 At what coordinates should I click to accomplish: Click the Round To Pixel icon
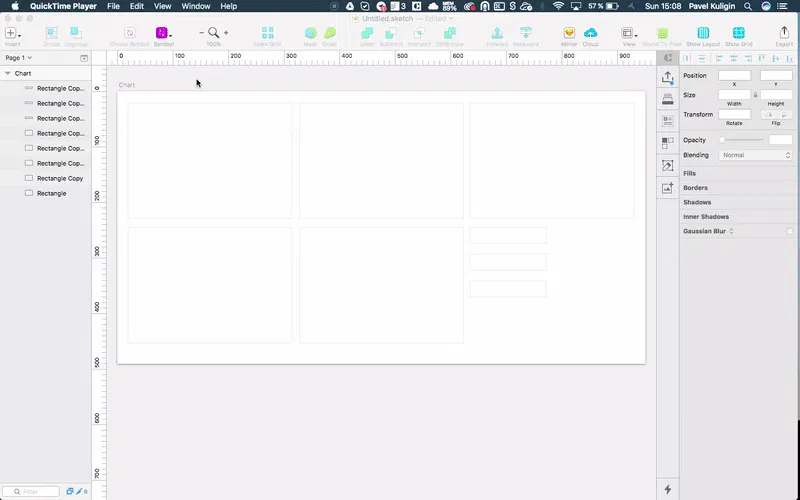point(662,33)
